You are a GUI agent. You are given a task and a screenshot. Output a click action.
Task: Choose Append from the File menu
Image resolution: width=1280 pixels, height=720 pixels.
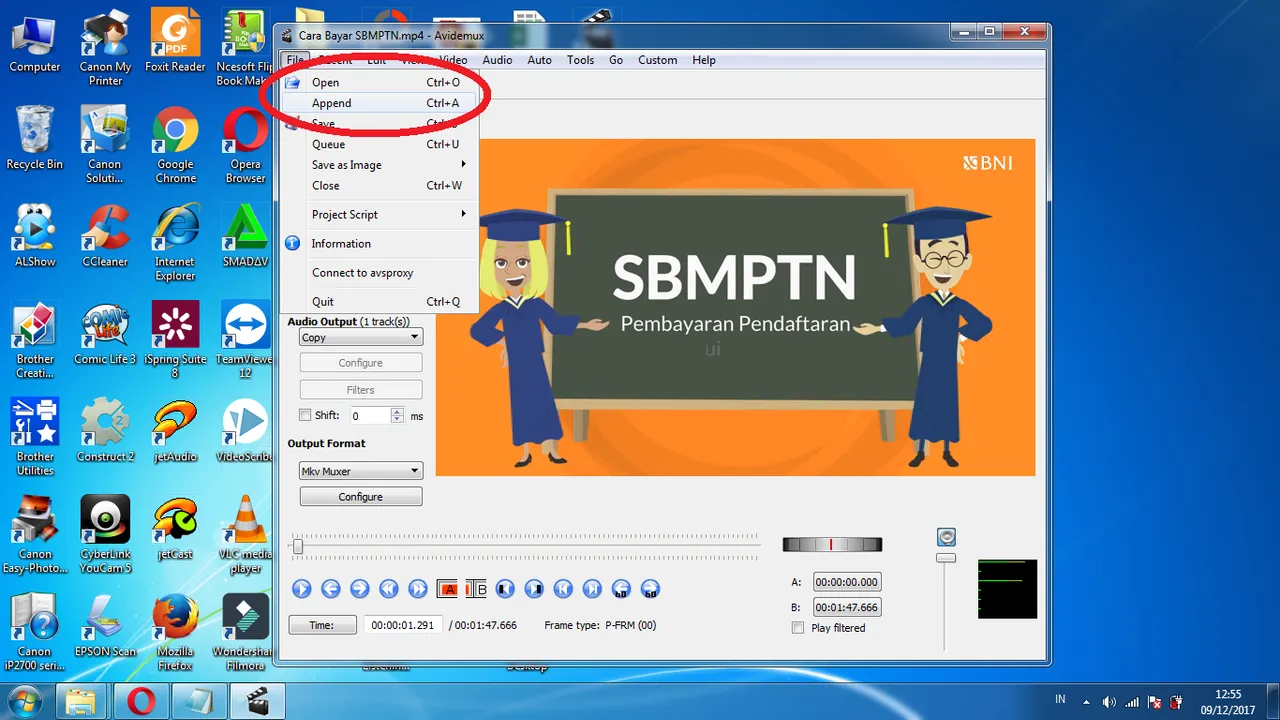pos(379,103)
